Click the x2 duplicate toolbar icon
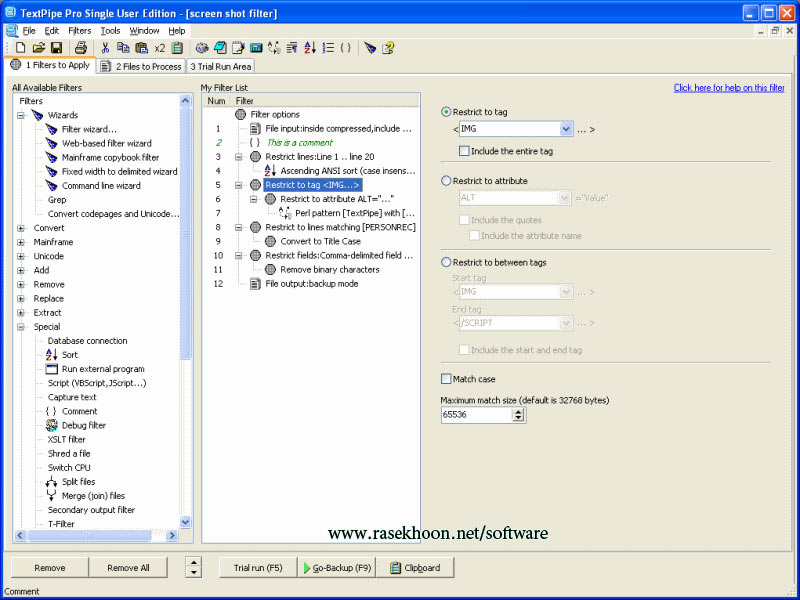 (x=158, y=47)
